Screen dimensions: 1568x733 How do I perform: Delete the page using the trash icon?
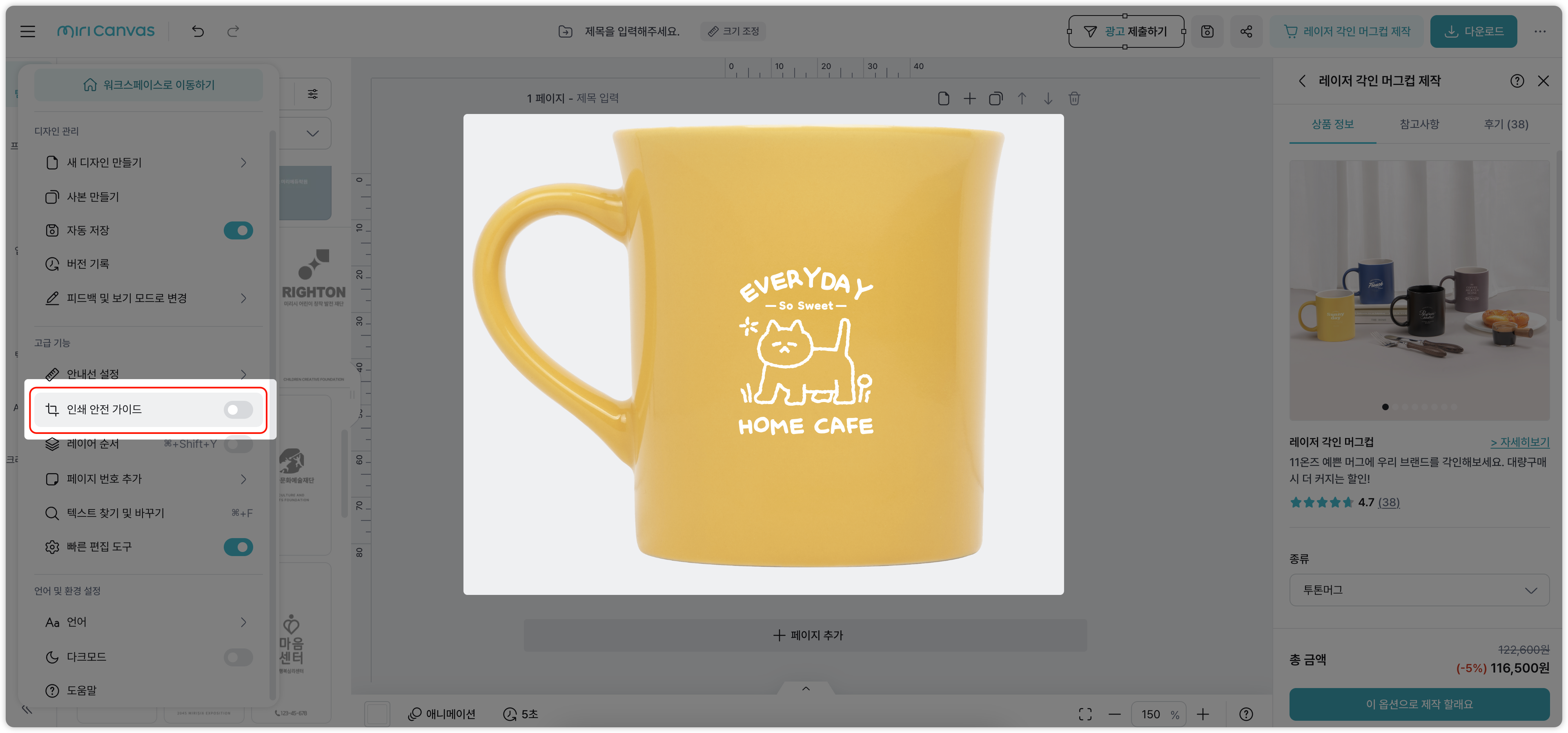(1074, 98)
